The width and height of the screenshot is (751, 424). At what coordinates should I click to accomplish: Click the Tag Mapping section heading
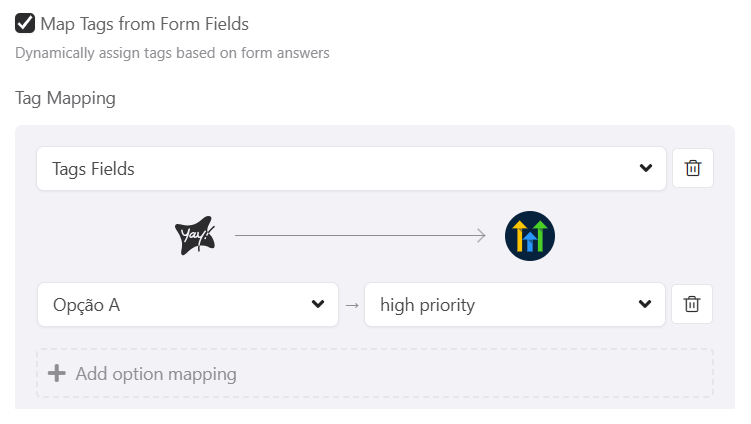pyautogui.click(x=66, y=98)
